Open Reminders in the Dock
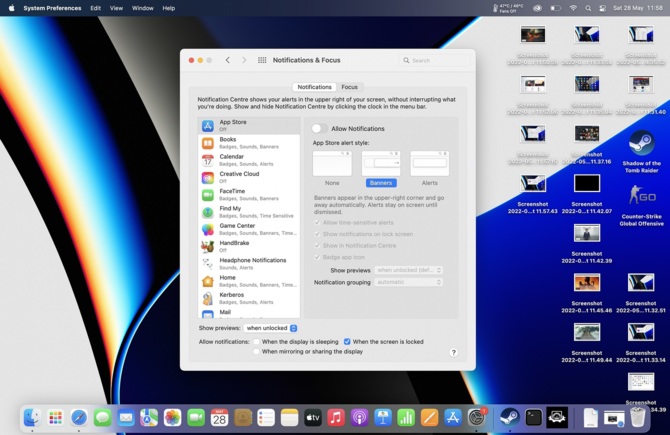Screen dimensions: 670x435 coord(266,417)
